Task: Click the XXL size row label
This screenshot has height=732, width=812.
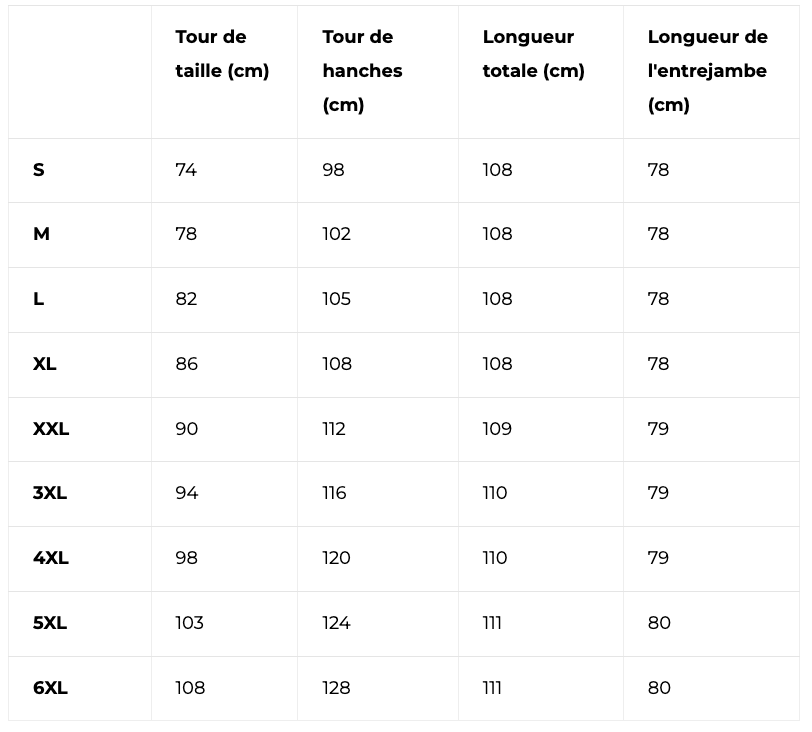Action: click(51, 429)
